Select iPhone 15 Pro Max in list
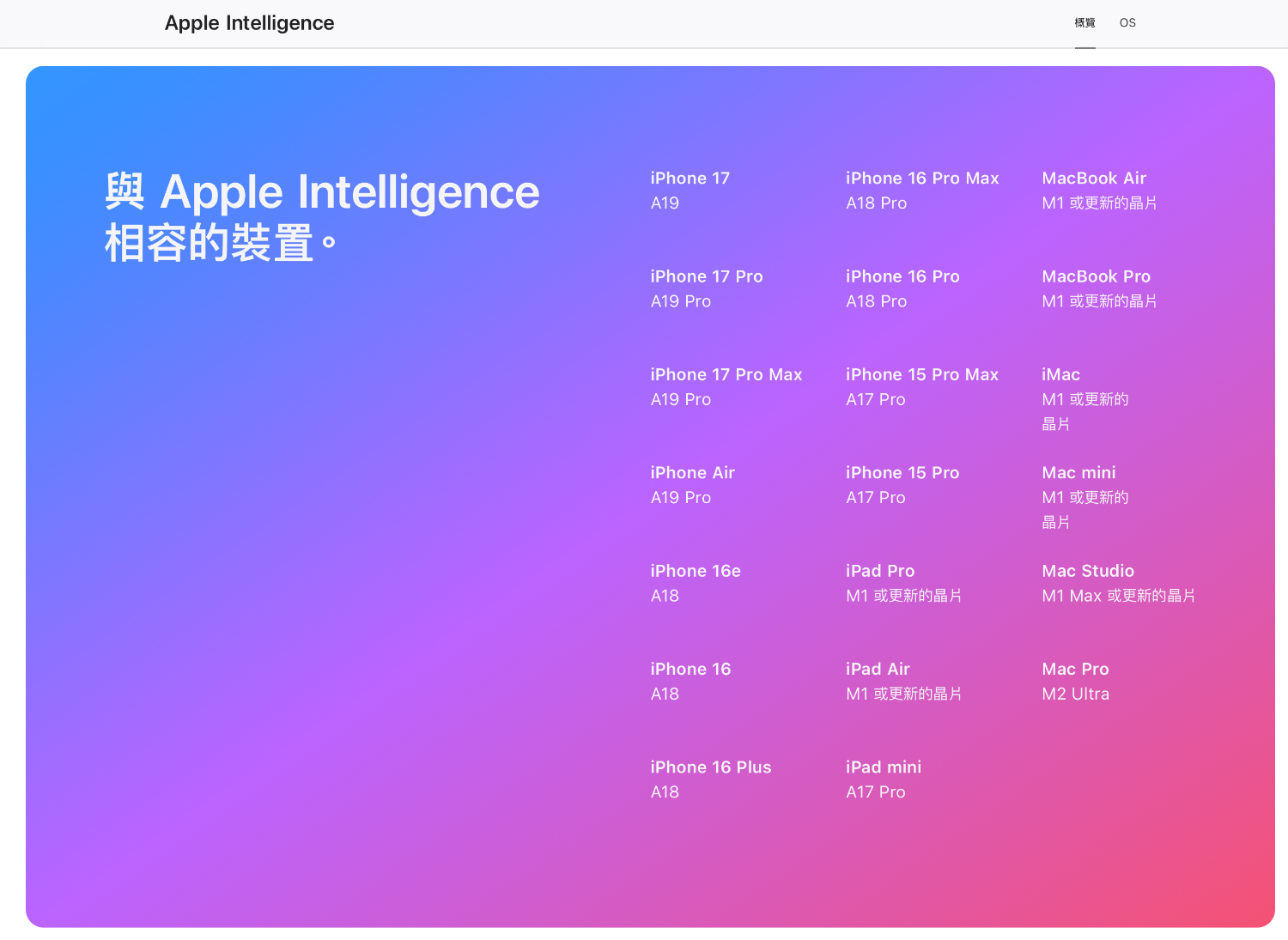This screenshot has width=1288, height=940. click(x=921, y=375)
